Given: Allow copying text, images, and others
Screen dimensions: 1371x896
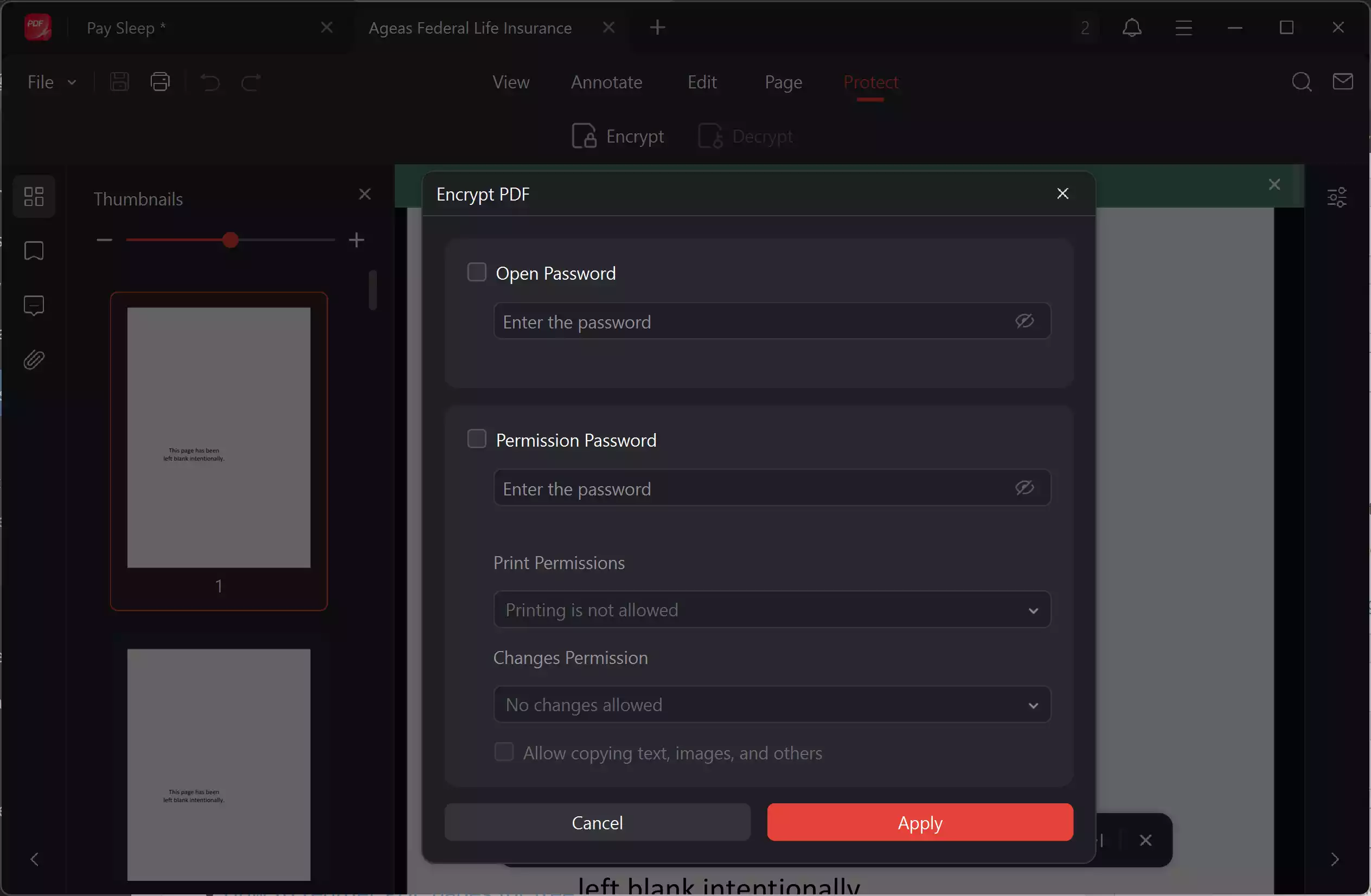Looking at the screenshot, I should click(503, 752).
